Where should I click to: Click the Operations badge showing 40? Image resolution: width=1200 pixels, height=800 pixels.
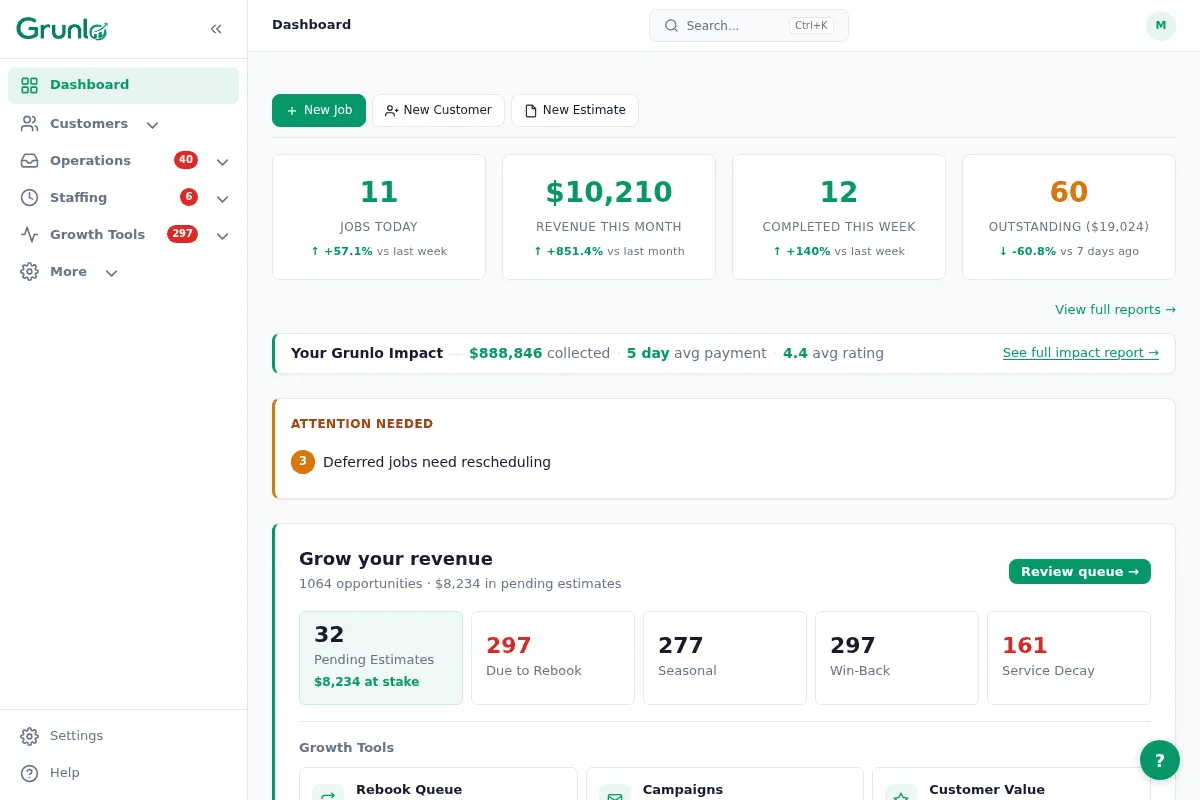186,160
